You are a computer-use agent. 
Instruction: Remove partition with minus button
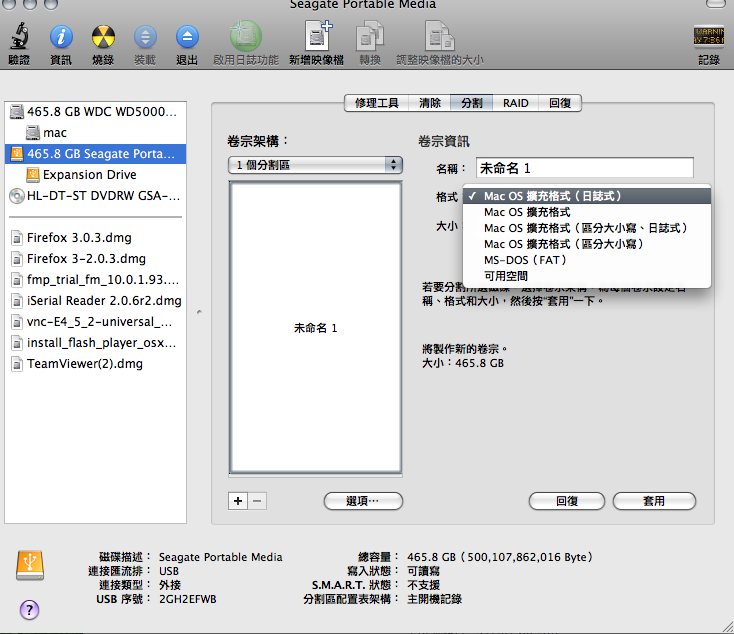click(257, 501)
